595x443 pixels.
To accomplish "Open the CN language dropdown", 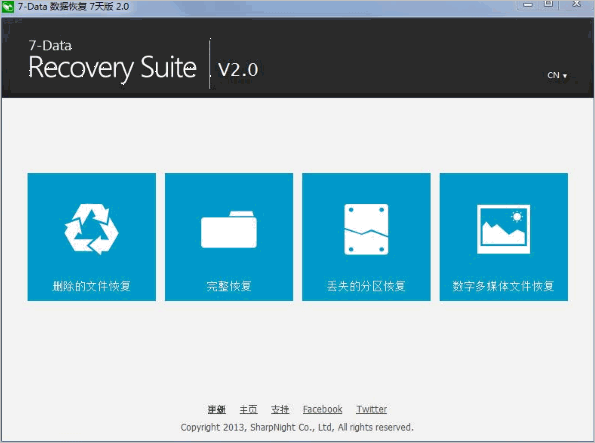I will (x=557, y=75).
